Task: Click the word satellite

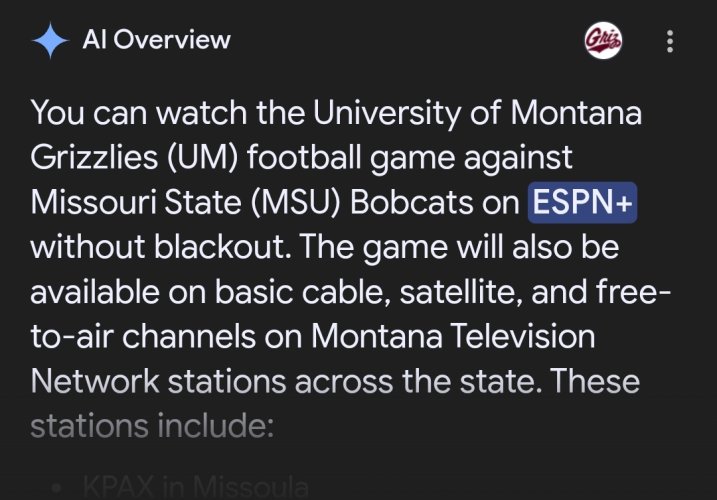Action: [x=461, y=292]
